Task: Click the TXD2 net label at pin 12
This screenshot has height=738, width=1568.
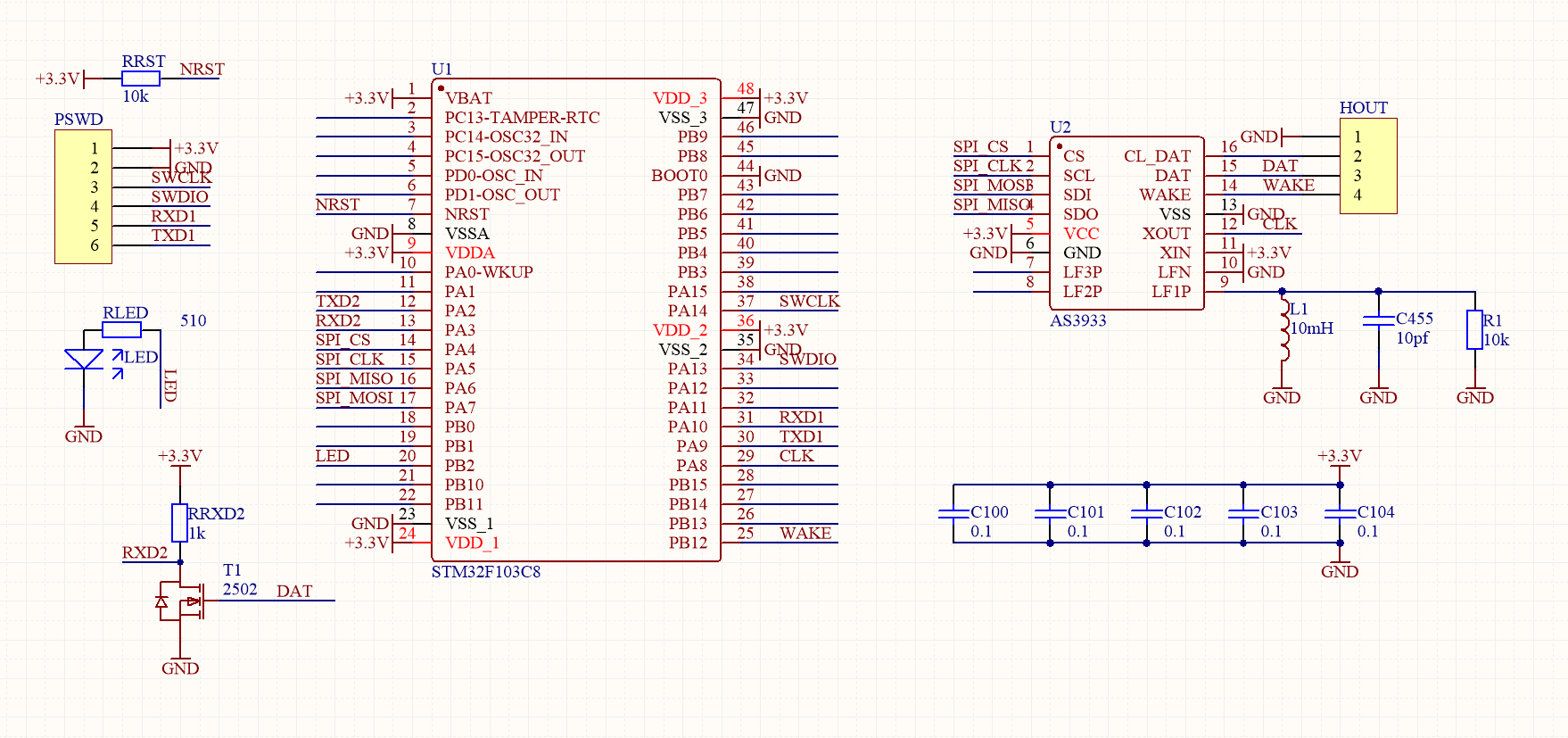Action: point(338,301)
